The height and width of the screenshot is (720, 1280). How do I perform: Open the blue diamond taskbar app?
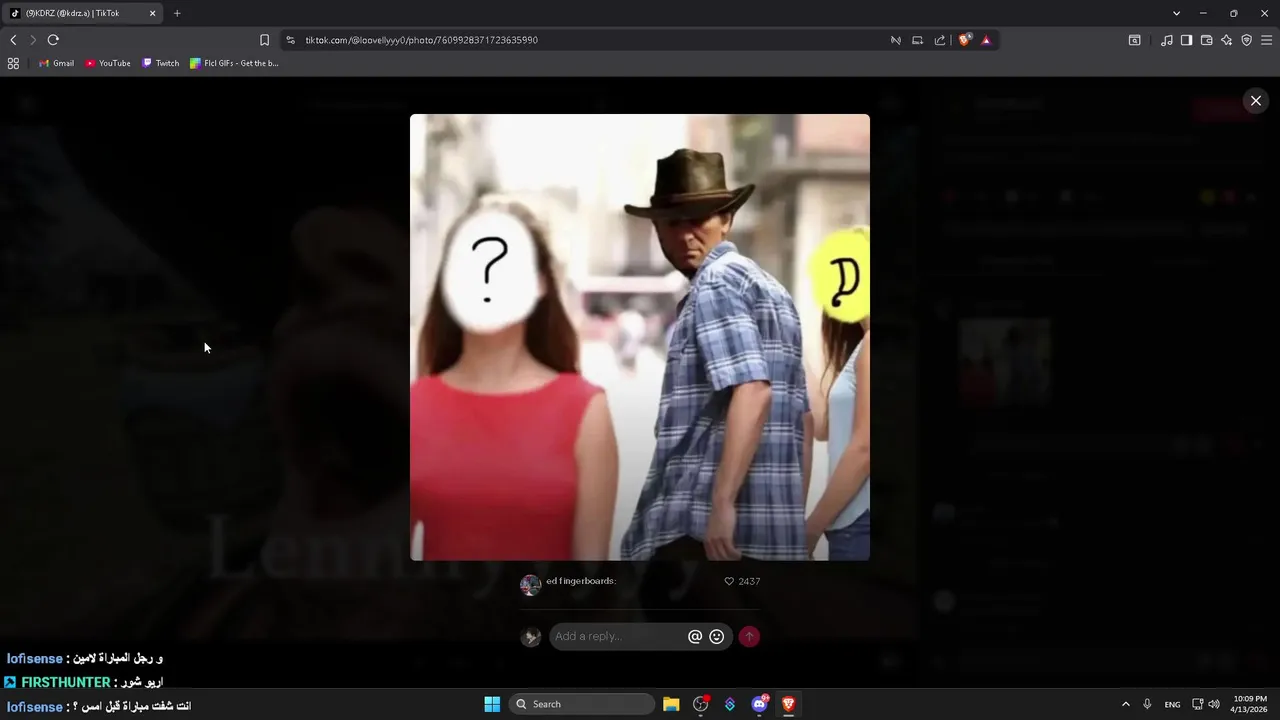click(x=730, y=704)
